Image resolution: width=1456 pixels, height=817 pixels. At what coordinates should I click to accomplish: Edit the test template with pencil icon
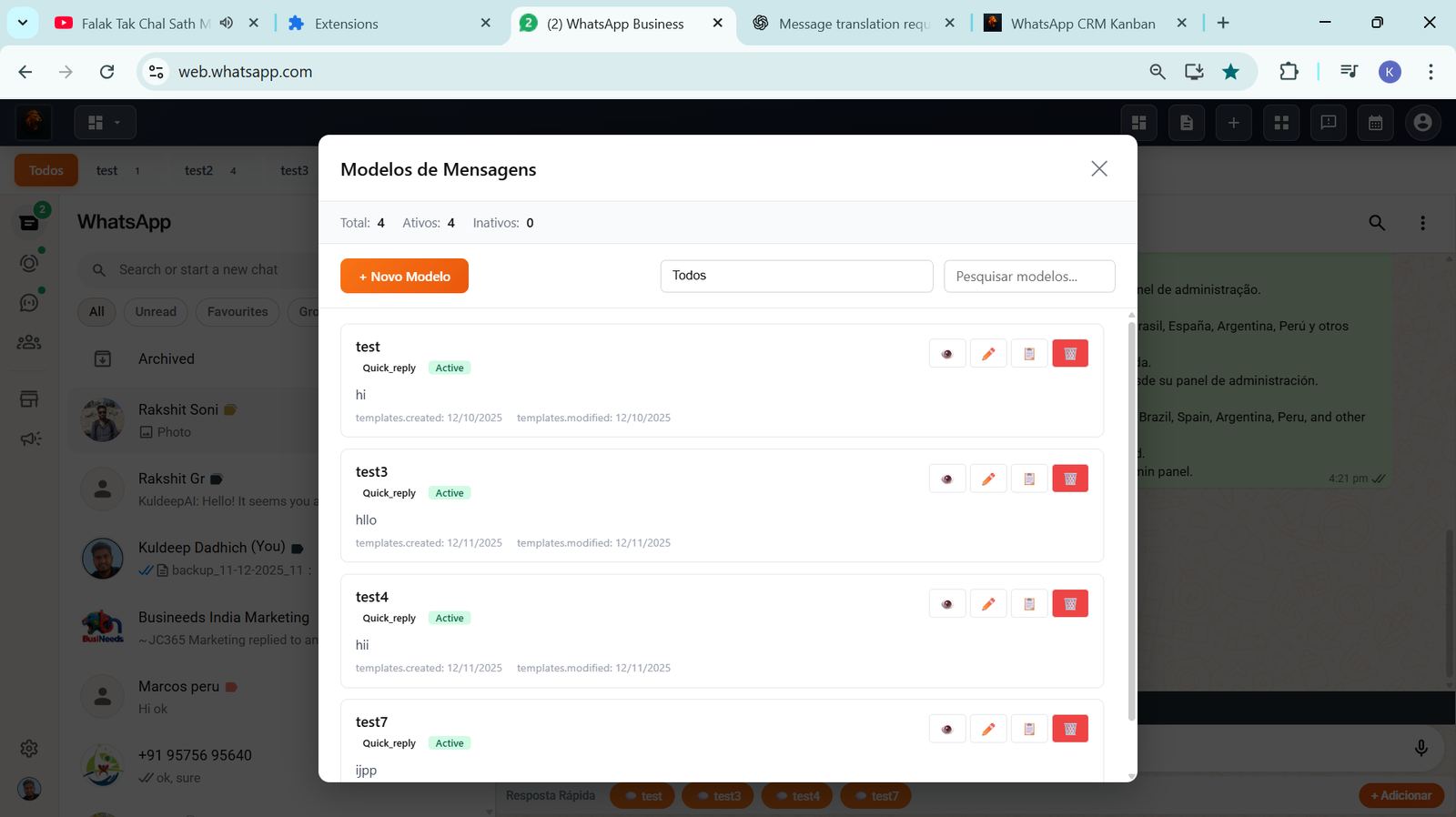(988, 354)
